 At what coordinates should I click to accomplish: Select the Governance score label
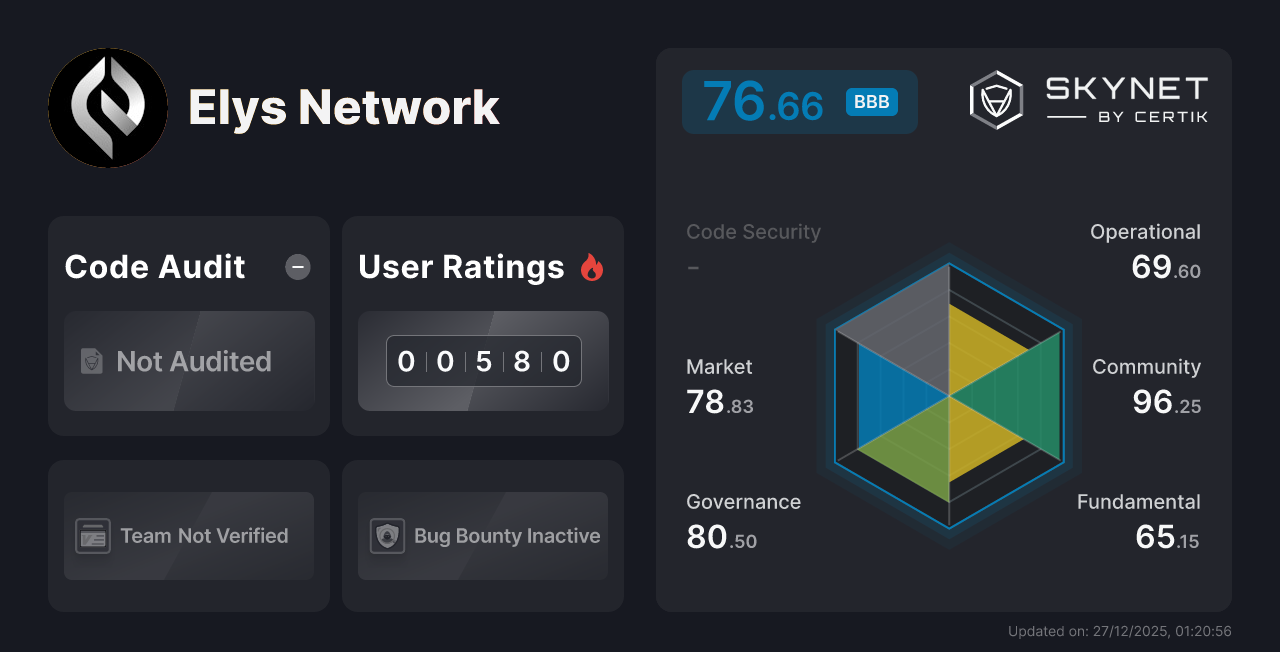pyautogui.click(x=743, y=502)
